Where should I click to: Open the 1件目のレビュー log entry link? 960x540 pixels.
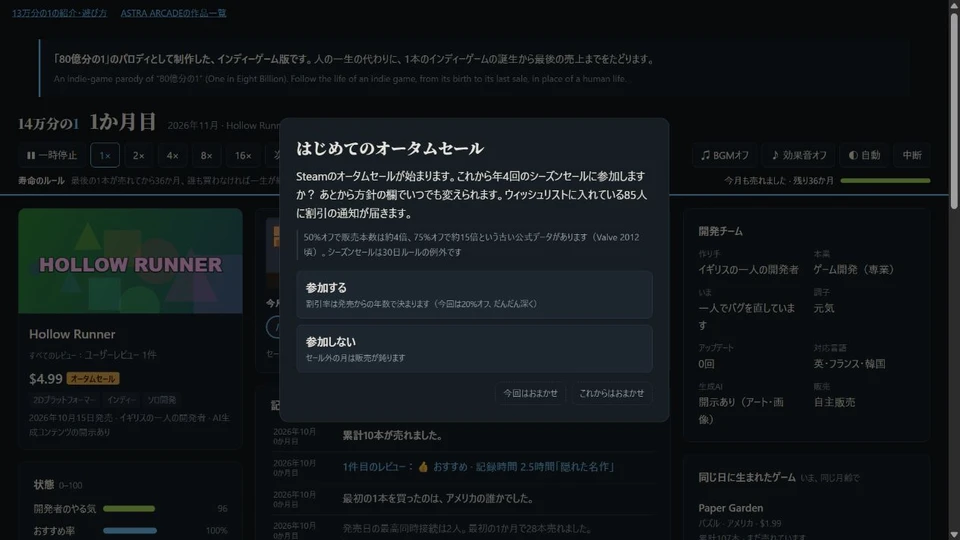(x=478, y=467)
